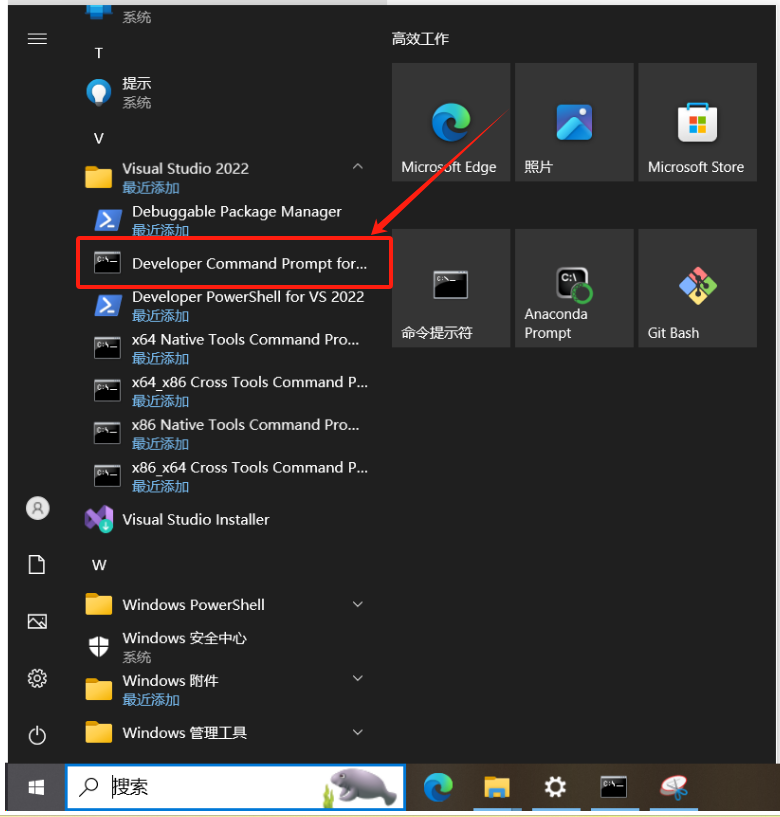
Task: Launch x86 Native Tools Command Prompt
Action: [229, 434]
